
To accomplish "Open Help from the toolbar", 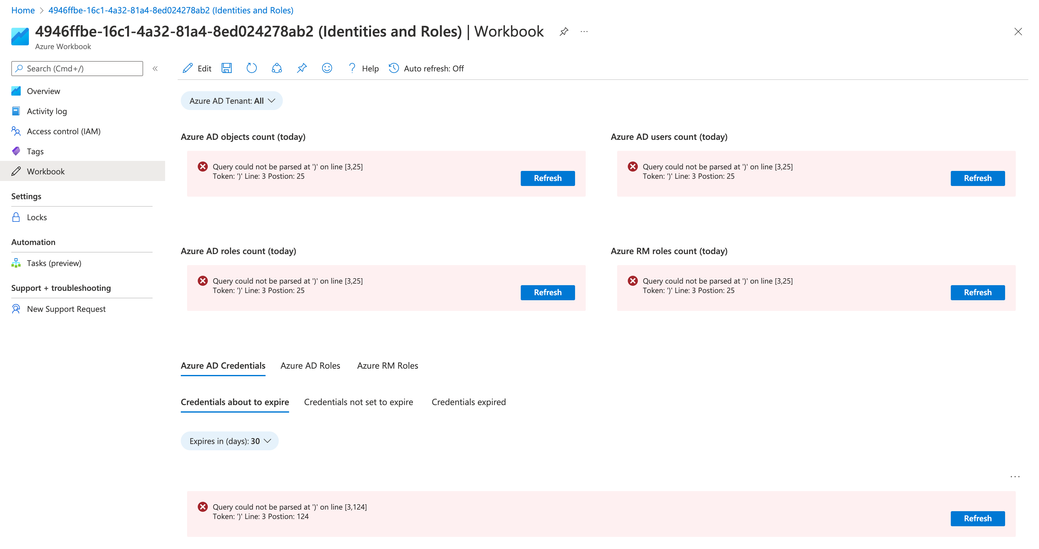I will [363, 68].
